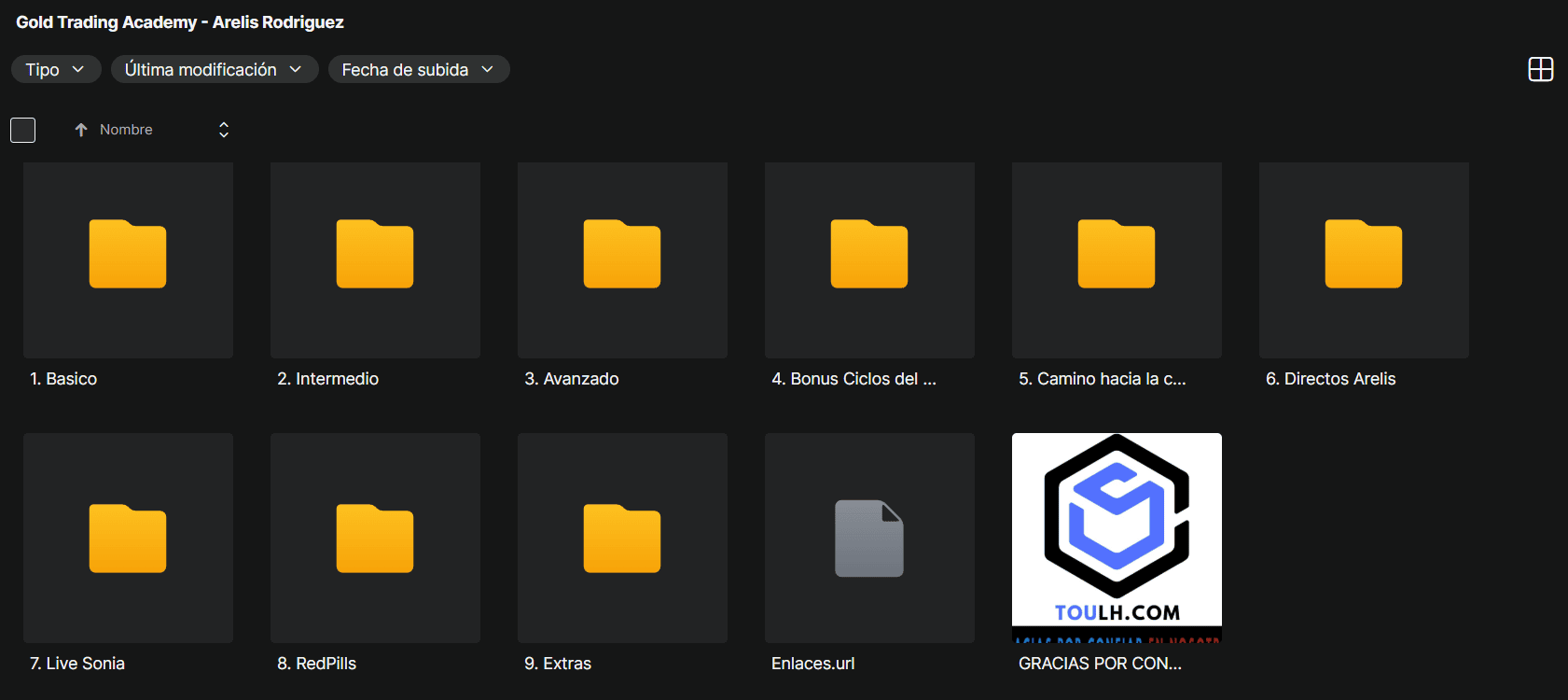Open the 6. Directos Arelis folder icon

pos(1364,255)
